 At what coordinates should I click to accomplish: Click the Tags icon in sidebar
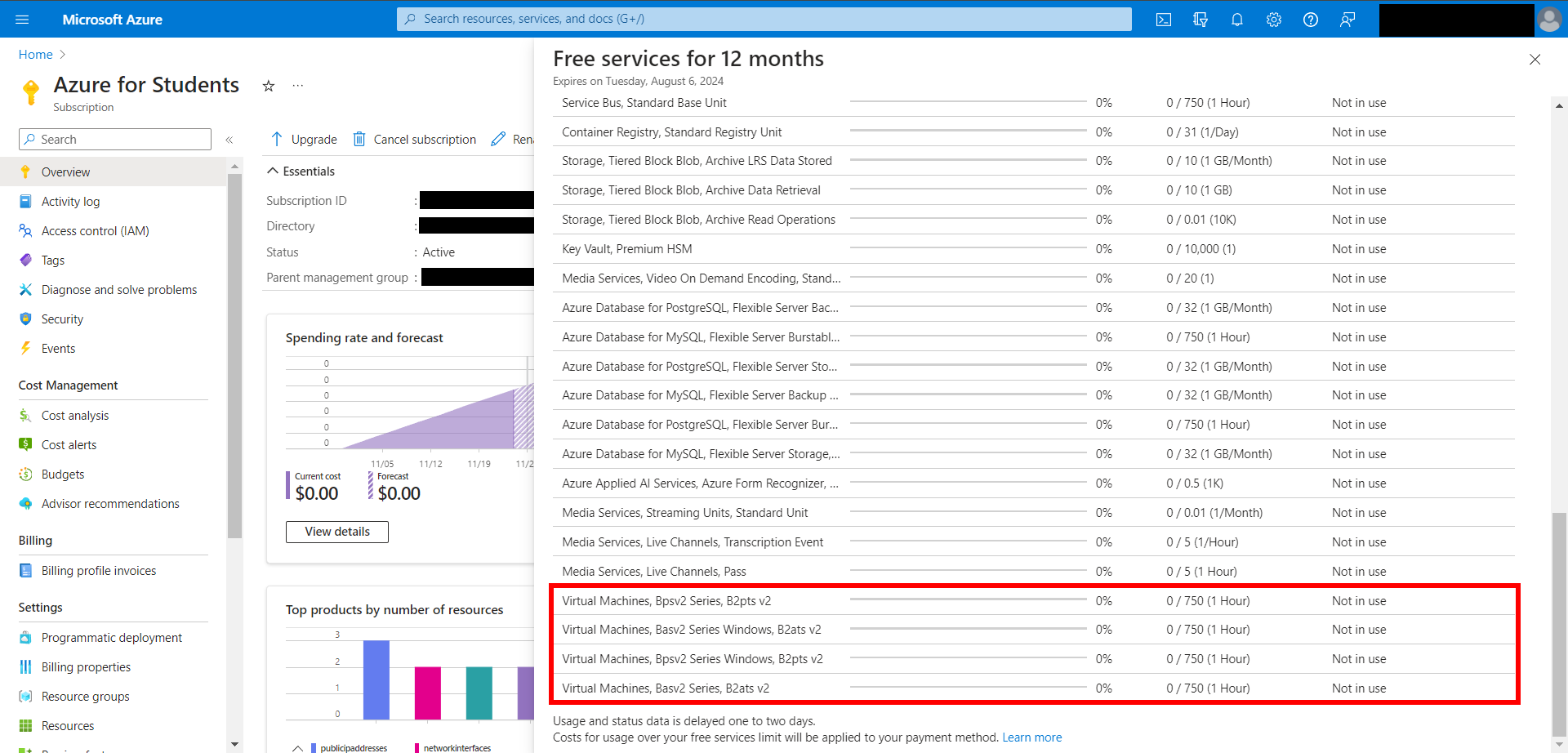pos(25,261)
